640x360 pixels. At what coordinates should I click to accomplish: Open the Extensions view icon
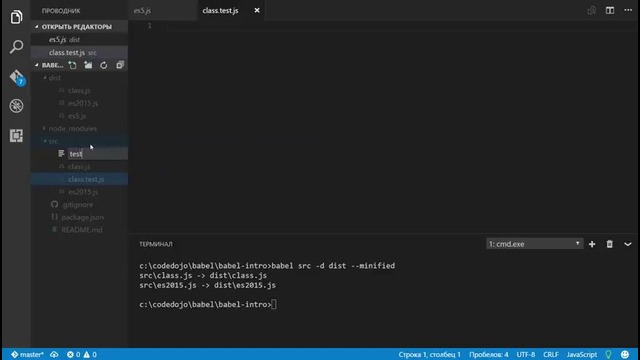tap(16, 136)
